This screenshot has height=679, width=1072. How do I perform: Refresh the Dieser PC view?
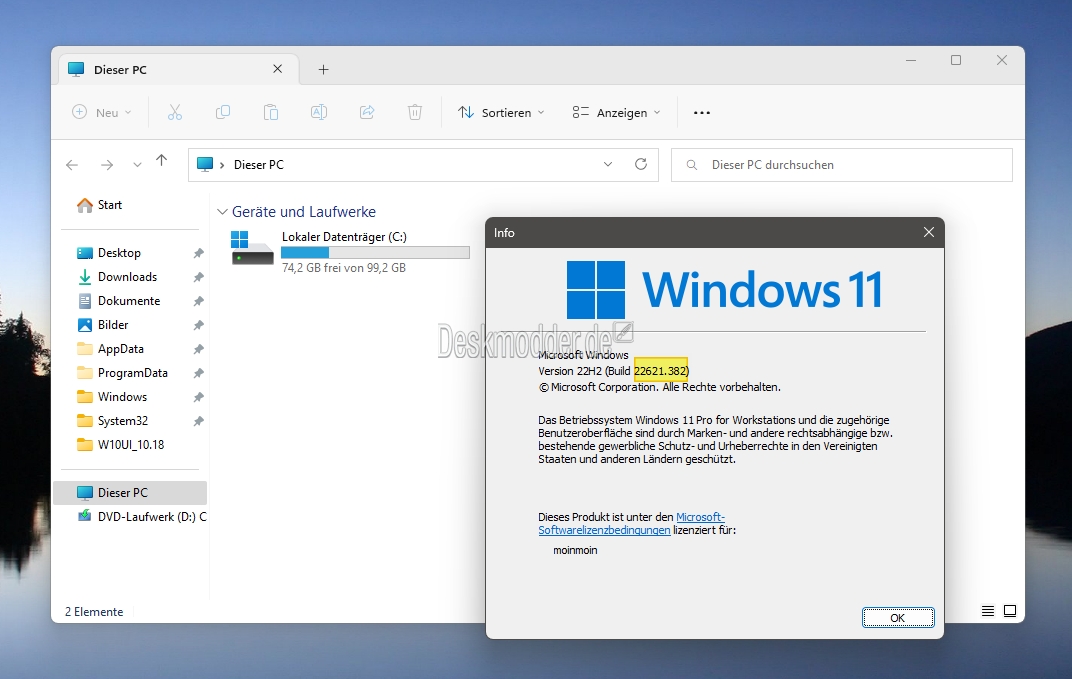(x=641, y=164)
